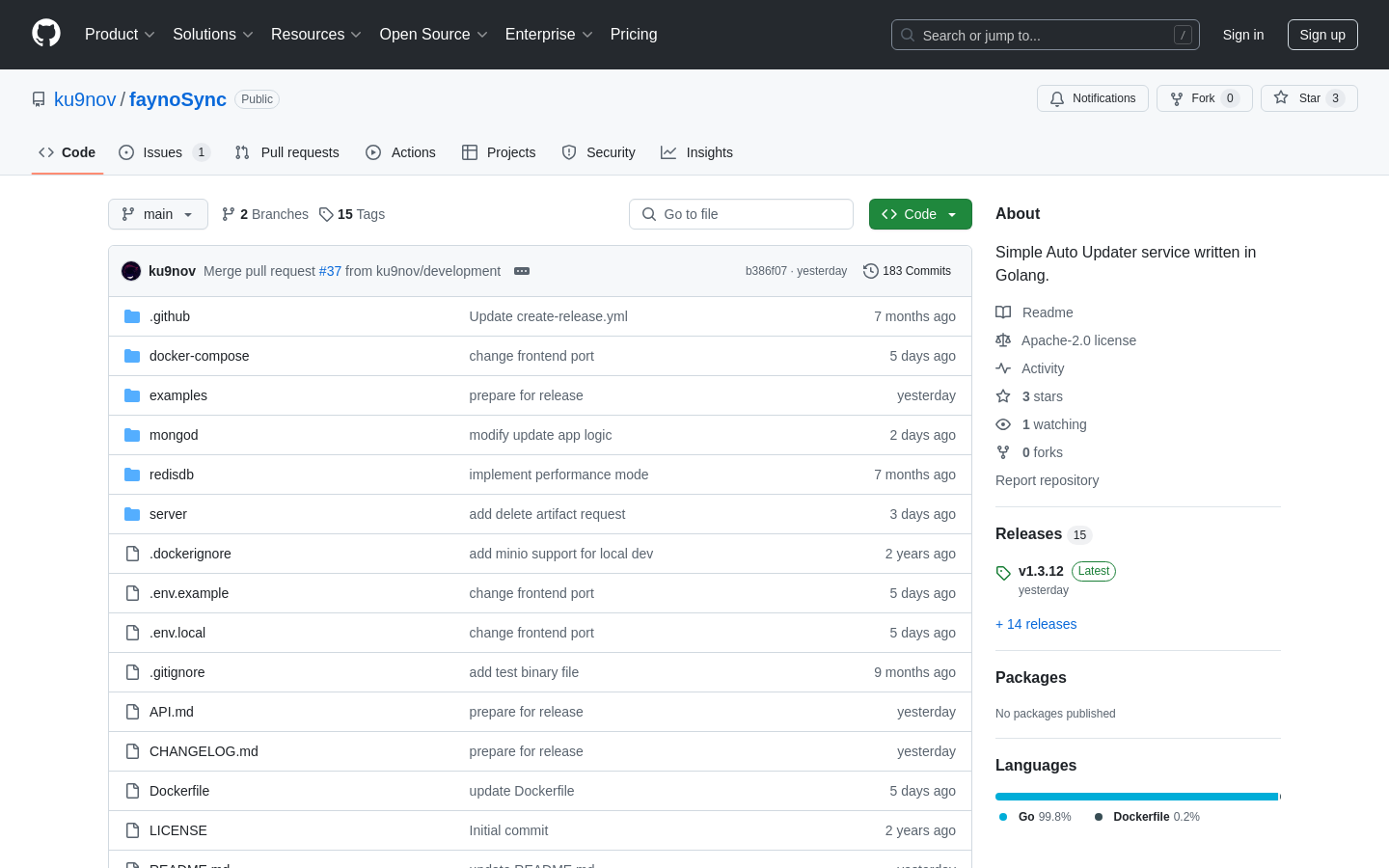The width and height of the screenshot is (1389, 868).
Task: View the 15 Tags list
Action: click(352, 214)
